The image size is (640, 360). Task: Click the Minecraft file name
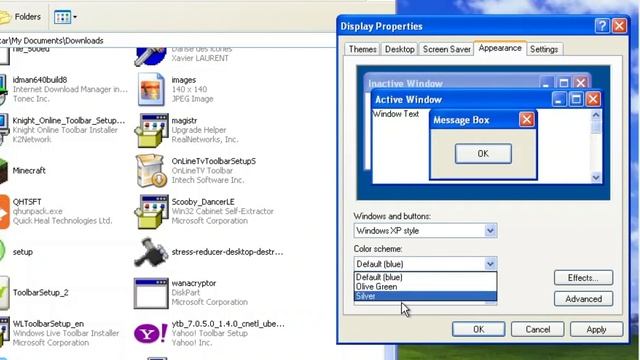pyautogui.click(x=29, y=171)
